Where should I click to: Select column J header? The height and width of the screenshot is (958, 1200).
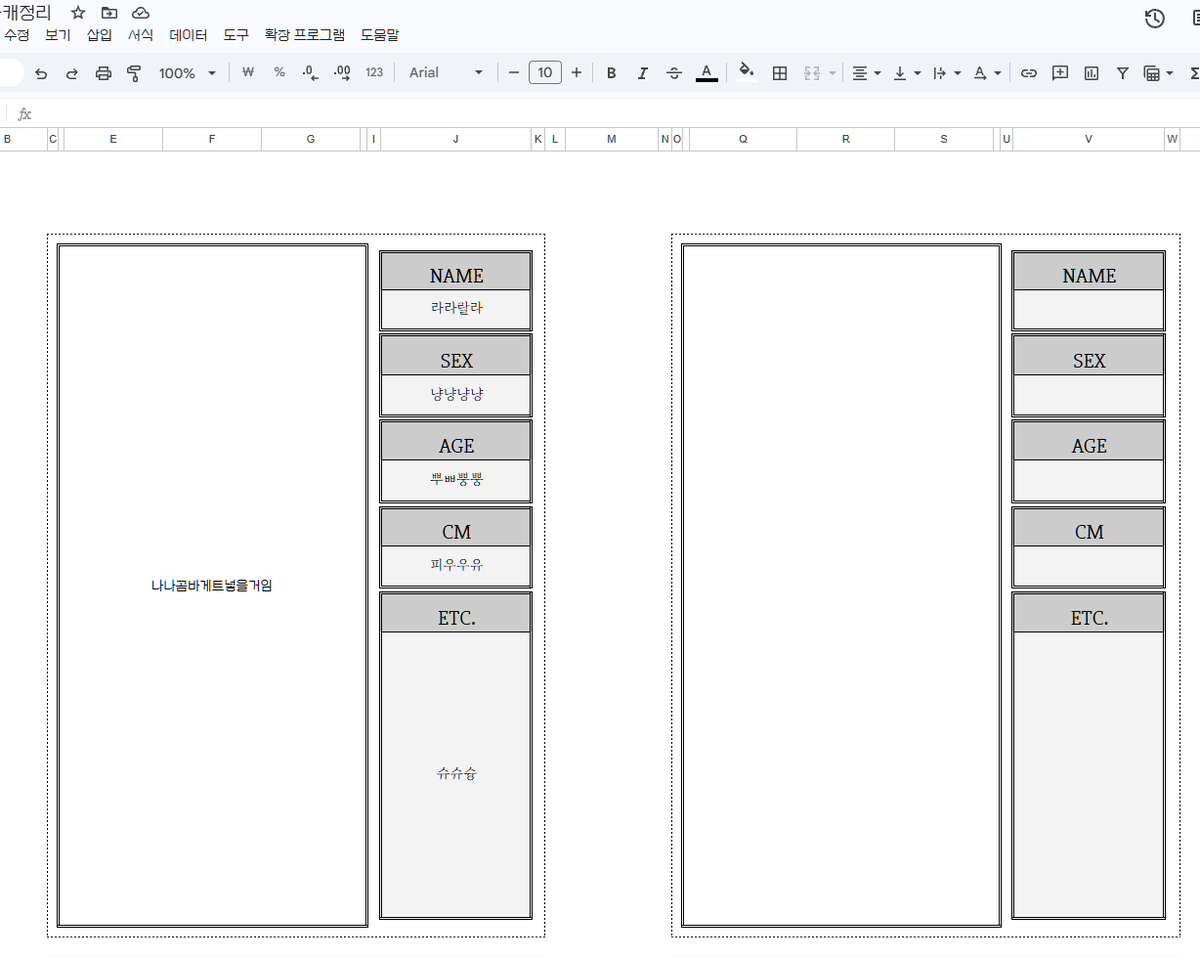pos(456,139)
